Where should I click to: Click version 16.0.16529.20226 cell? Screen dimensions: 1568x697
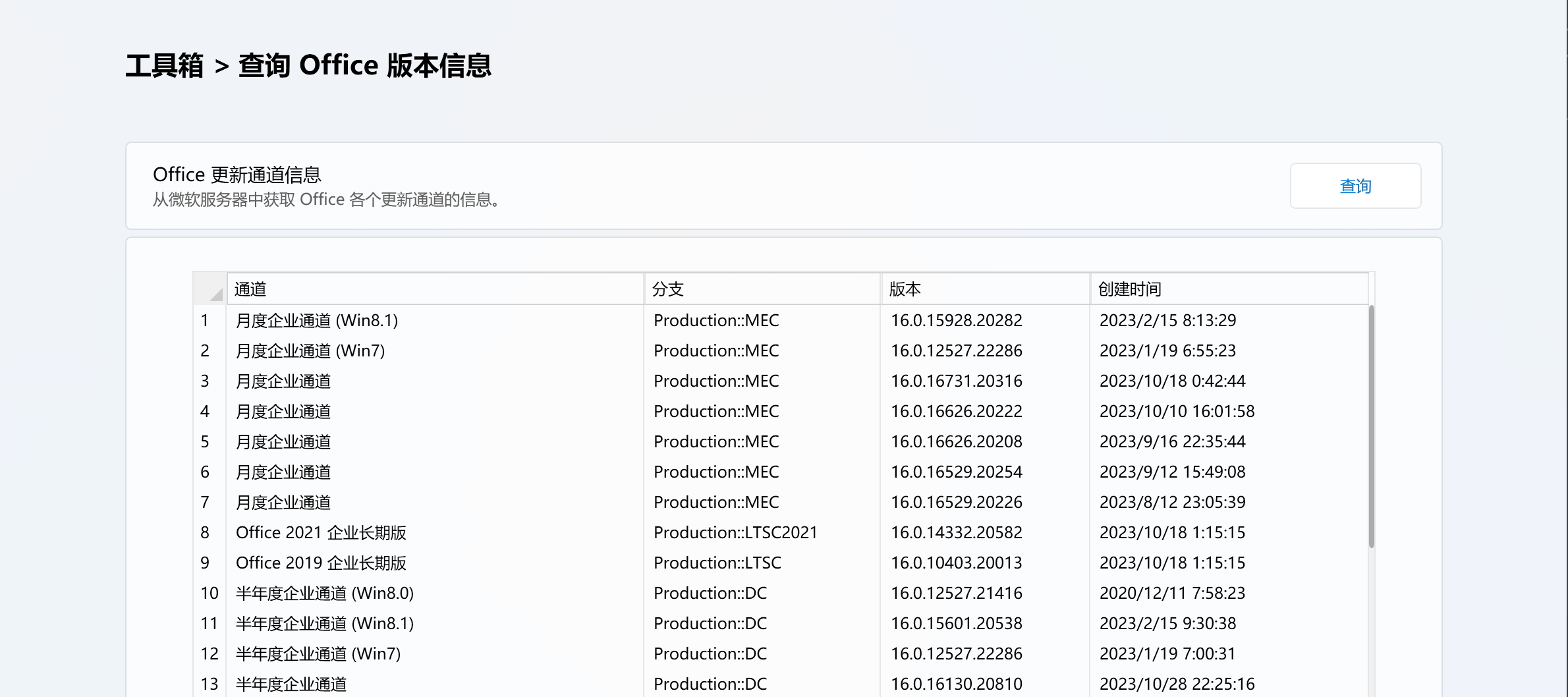986,502
